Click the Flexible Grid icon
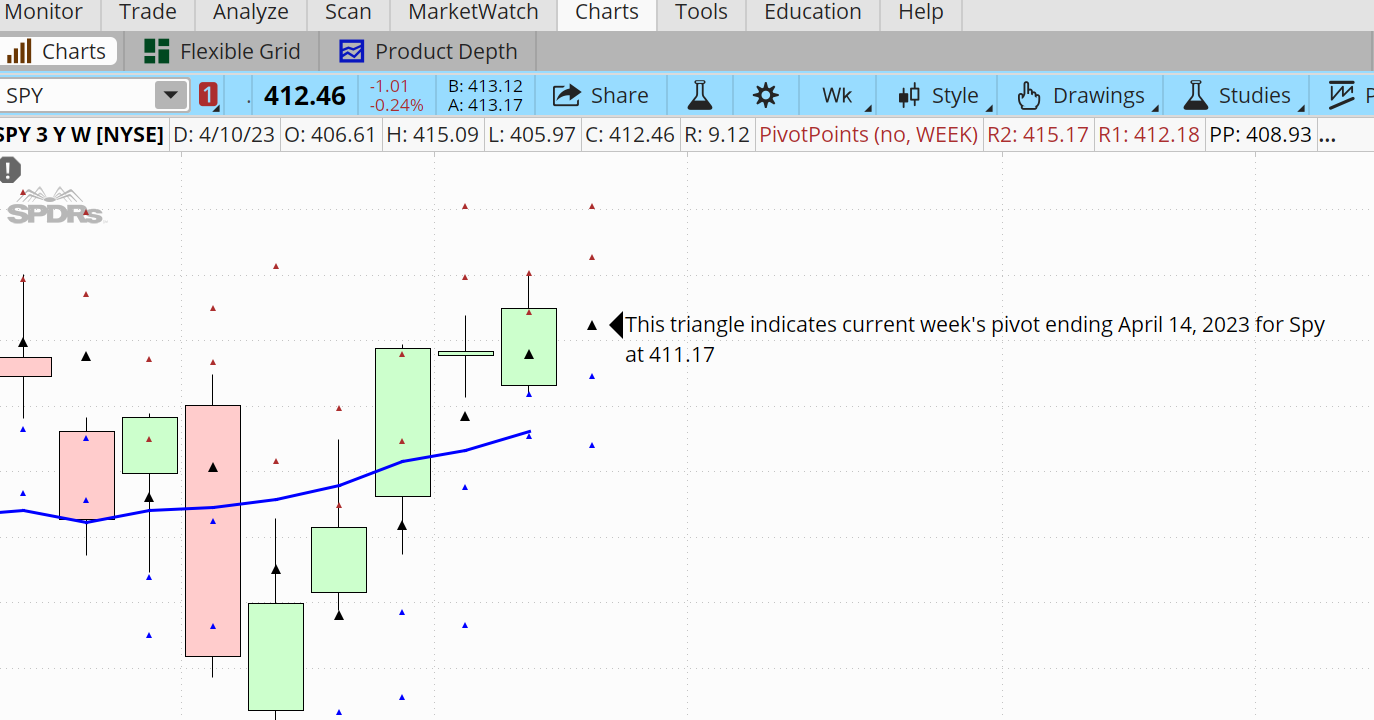The width and height of the screenshot is (1374, 720). (156, 51)
